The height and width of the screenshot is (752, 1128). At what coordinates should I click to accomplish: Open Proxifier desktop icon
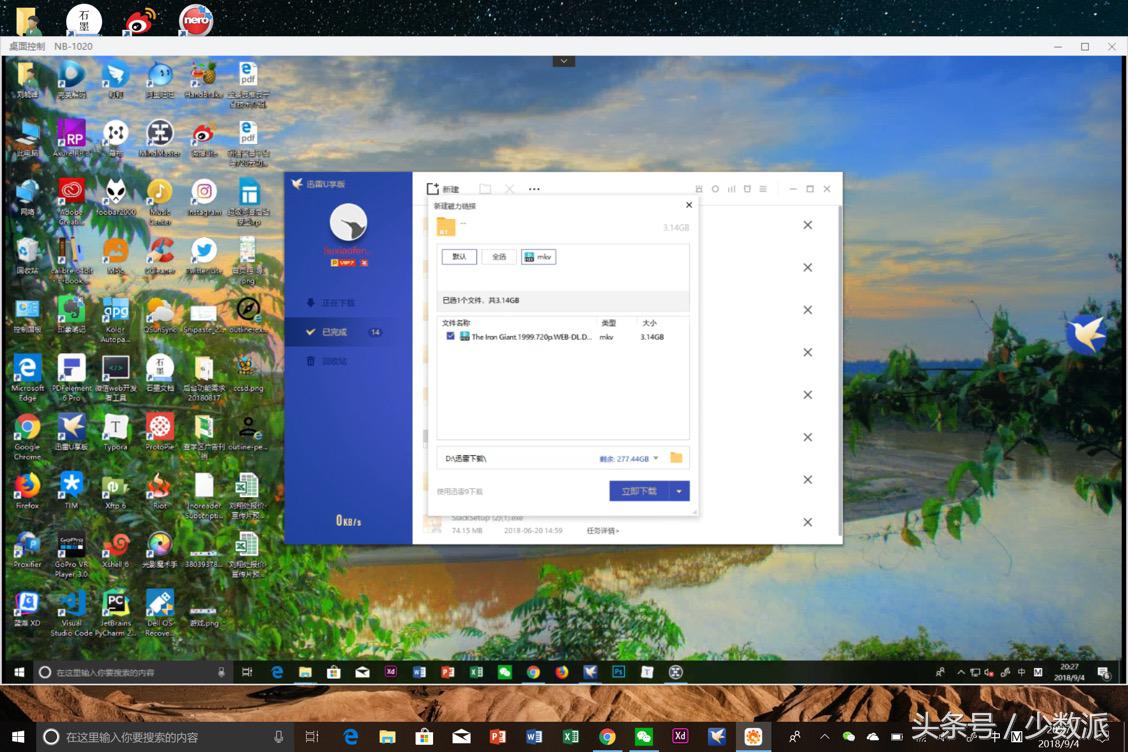click(x=27, y=550)
